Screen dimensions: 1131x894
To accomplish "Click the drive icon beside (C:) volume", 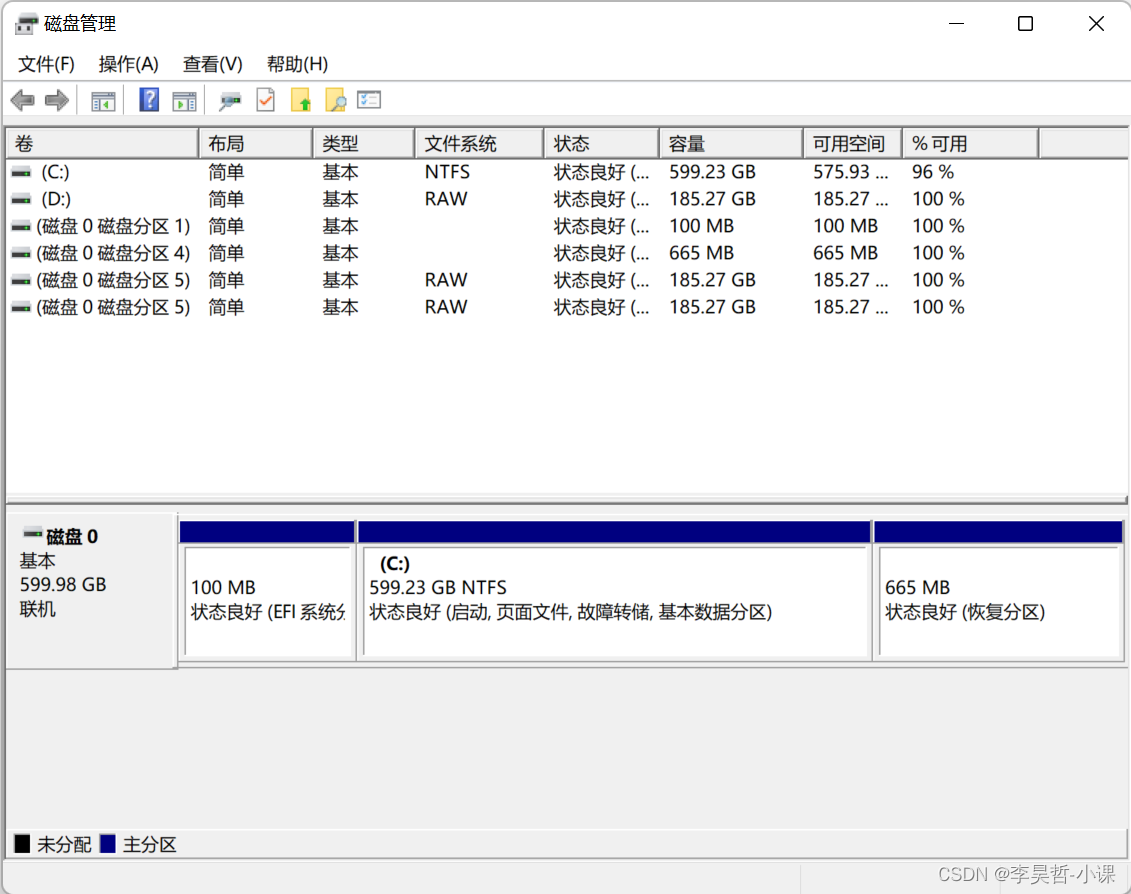I will pyautogui.click(x=22, y=172).
